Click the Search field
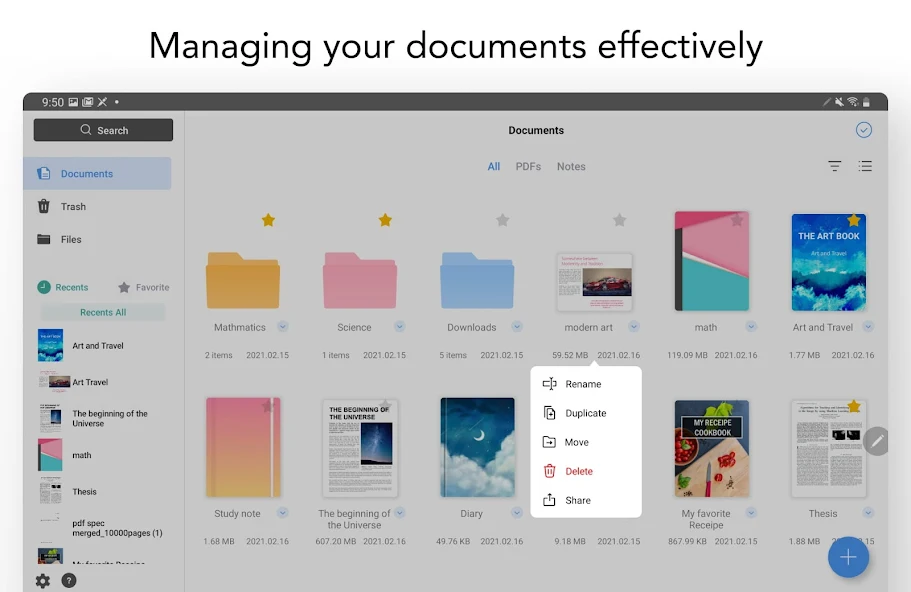911x592 pixels. pos(103,130)
